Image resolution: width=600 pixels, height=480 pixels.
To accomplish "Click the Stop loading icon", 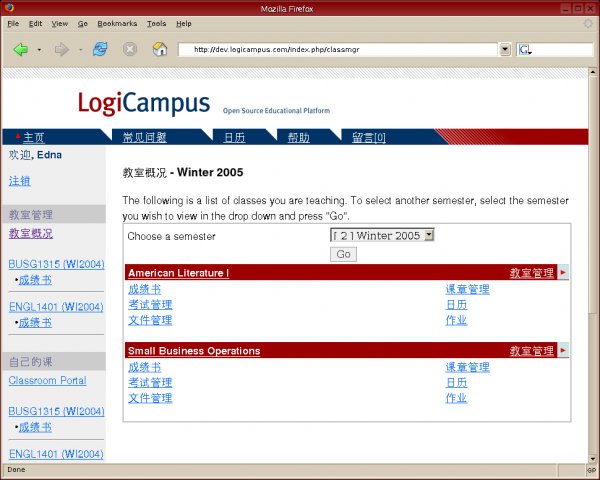I will tap(130, 49).
